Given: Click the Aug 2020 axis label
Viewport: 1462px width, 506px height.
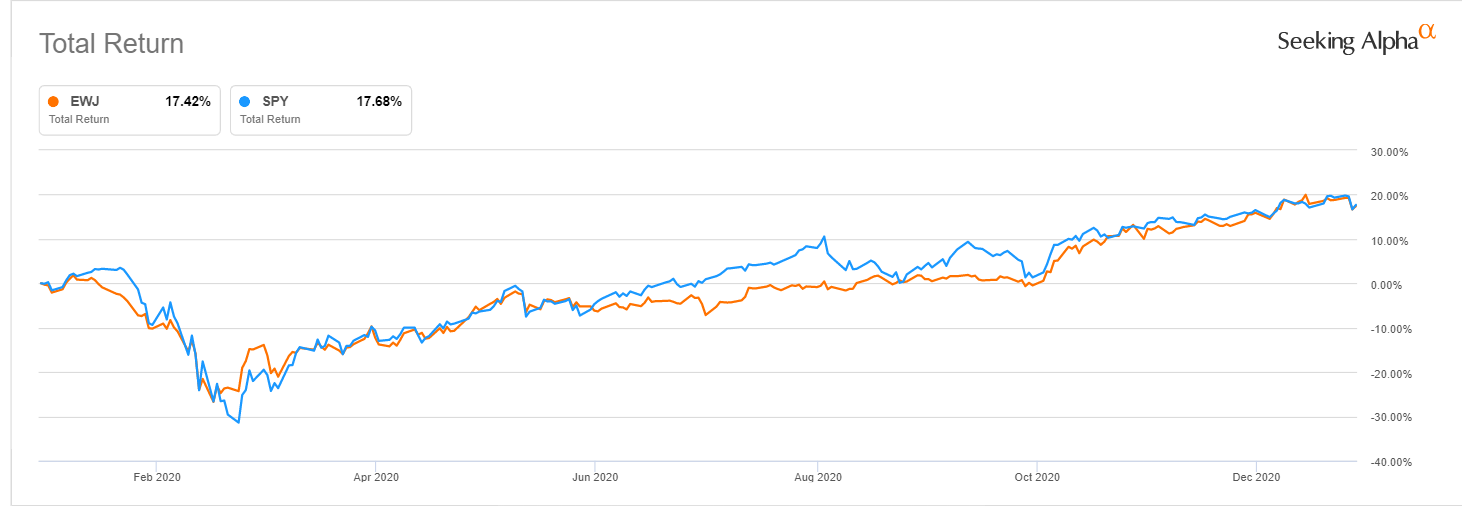Looking at the screenshot, I should point(818,477).
